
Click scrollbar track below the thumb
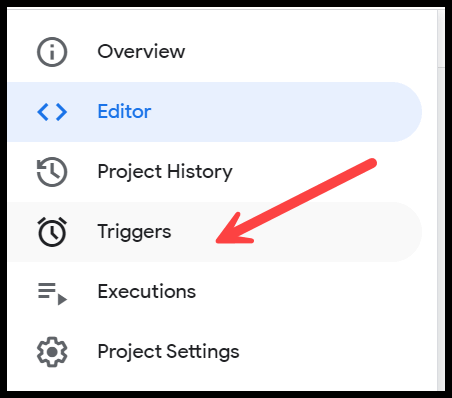tap(441, 228)
